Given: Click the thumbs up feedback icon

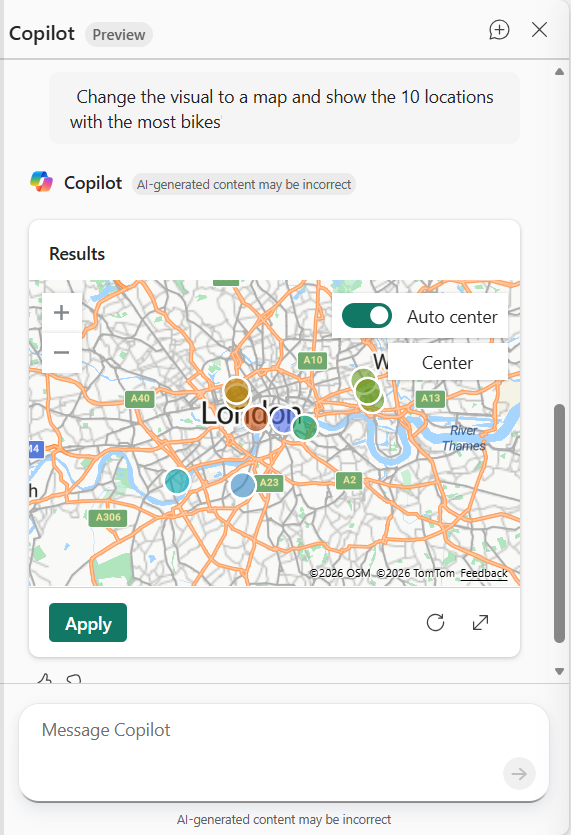Looking at the screenshot, I should (x=45, y=678).
